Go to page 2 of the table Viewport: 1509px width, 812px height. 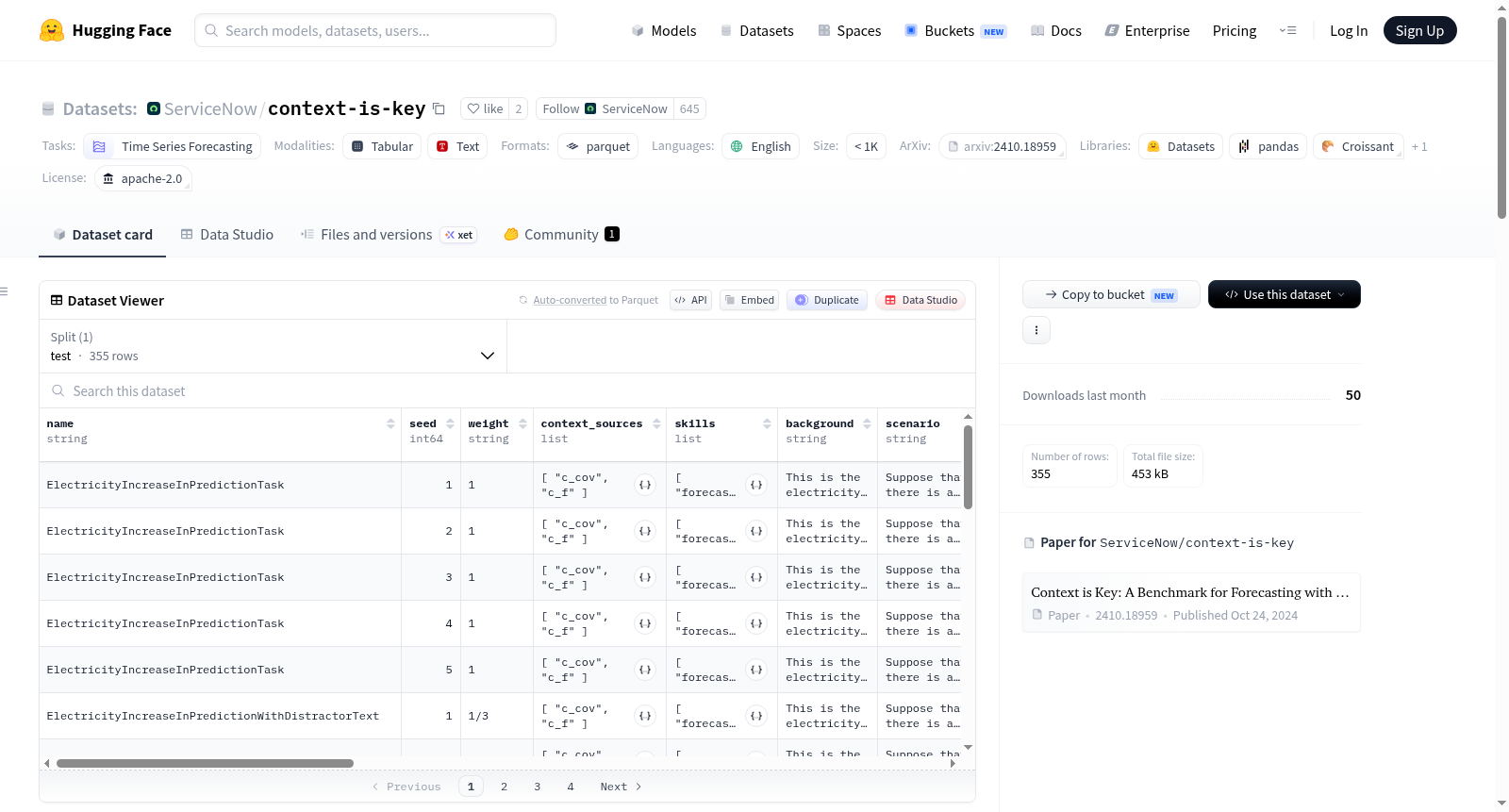(505, 787)
